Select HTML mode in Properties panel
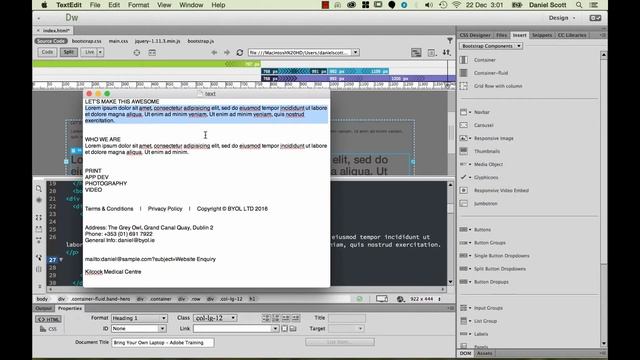Screen dimensions: 640x360 [48, 320]
